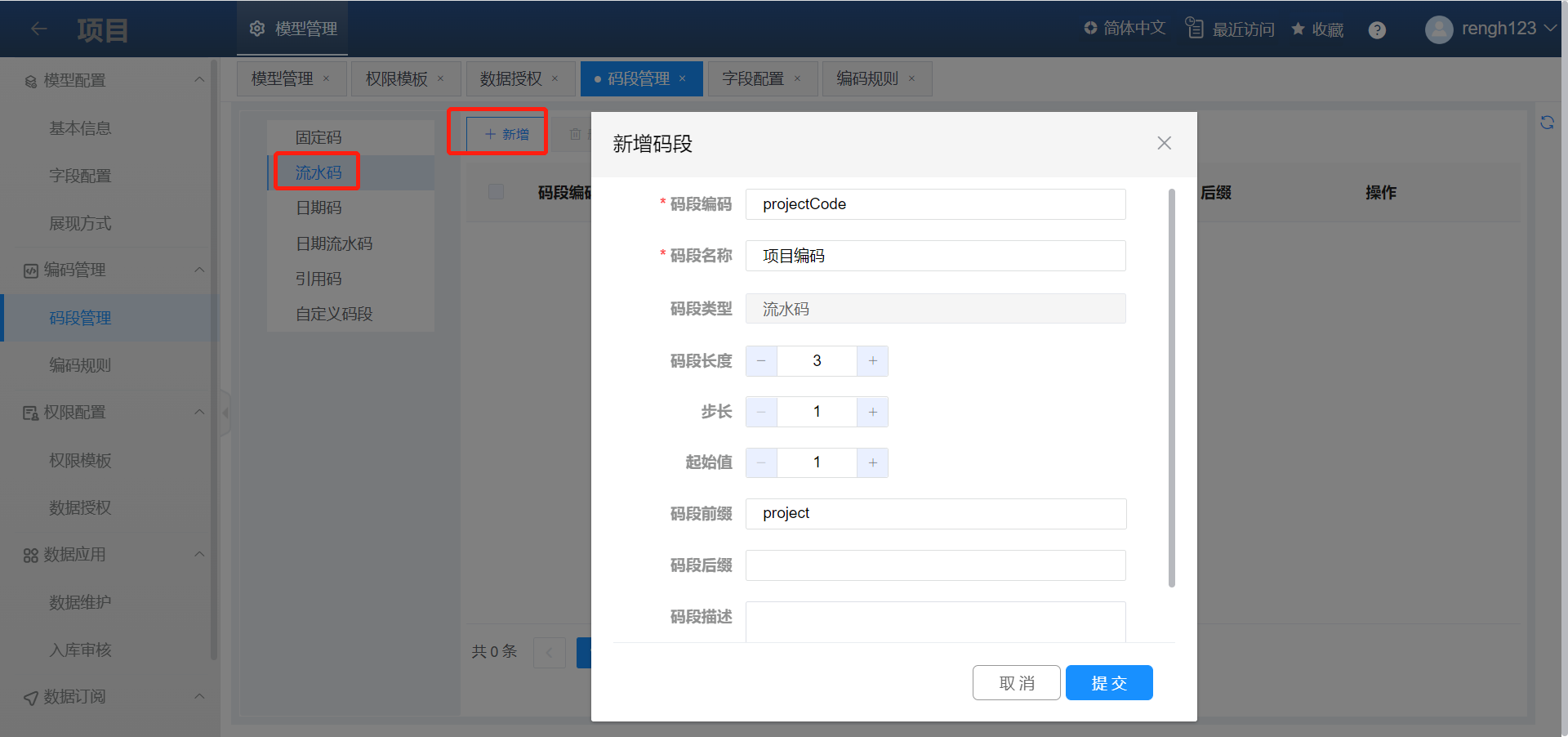Viewport: 1568px width, 737px height.
Task: Open 最近访问 recent visits icon
Action: coord(1195,29)
